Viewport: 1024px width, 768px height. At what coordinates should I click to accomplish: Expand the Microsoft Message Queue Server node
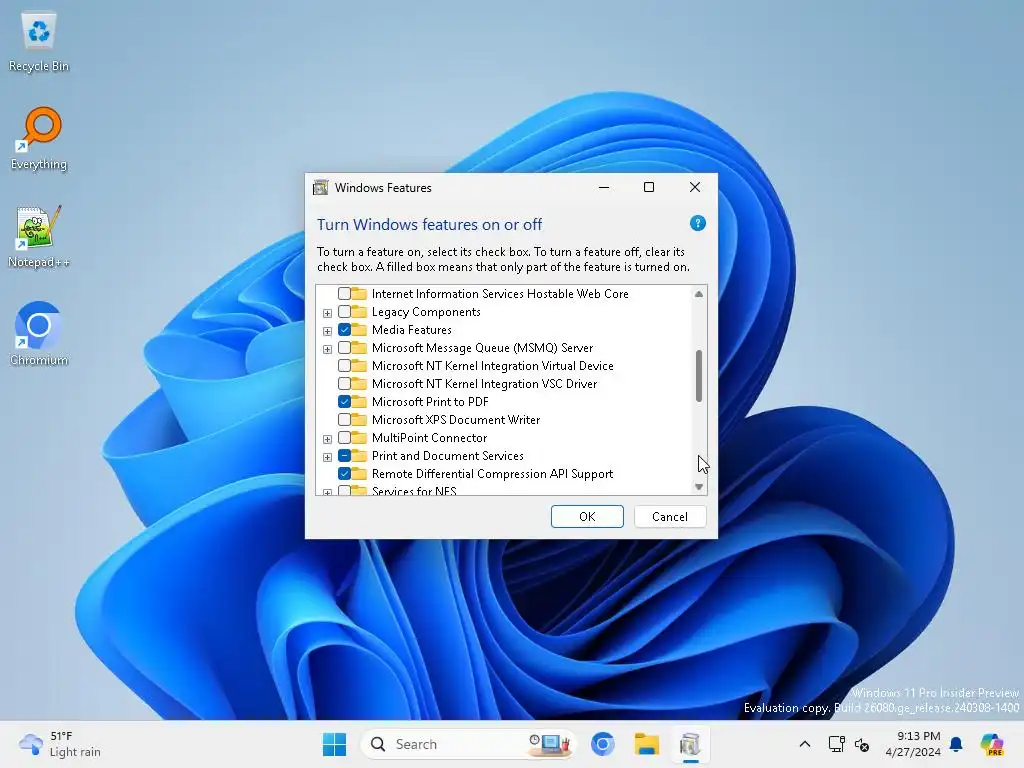[327, 349]
